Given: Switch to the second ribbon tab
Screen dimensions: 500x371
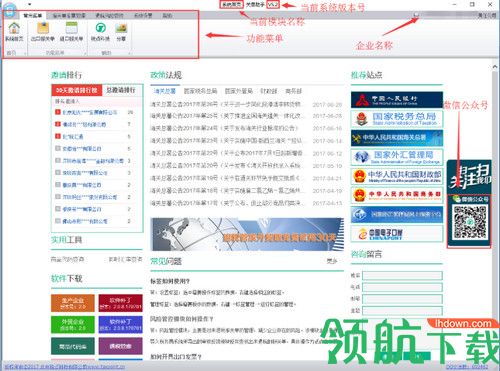Looking at the screenshot, I should click(69, 16).
